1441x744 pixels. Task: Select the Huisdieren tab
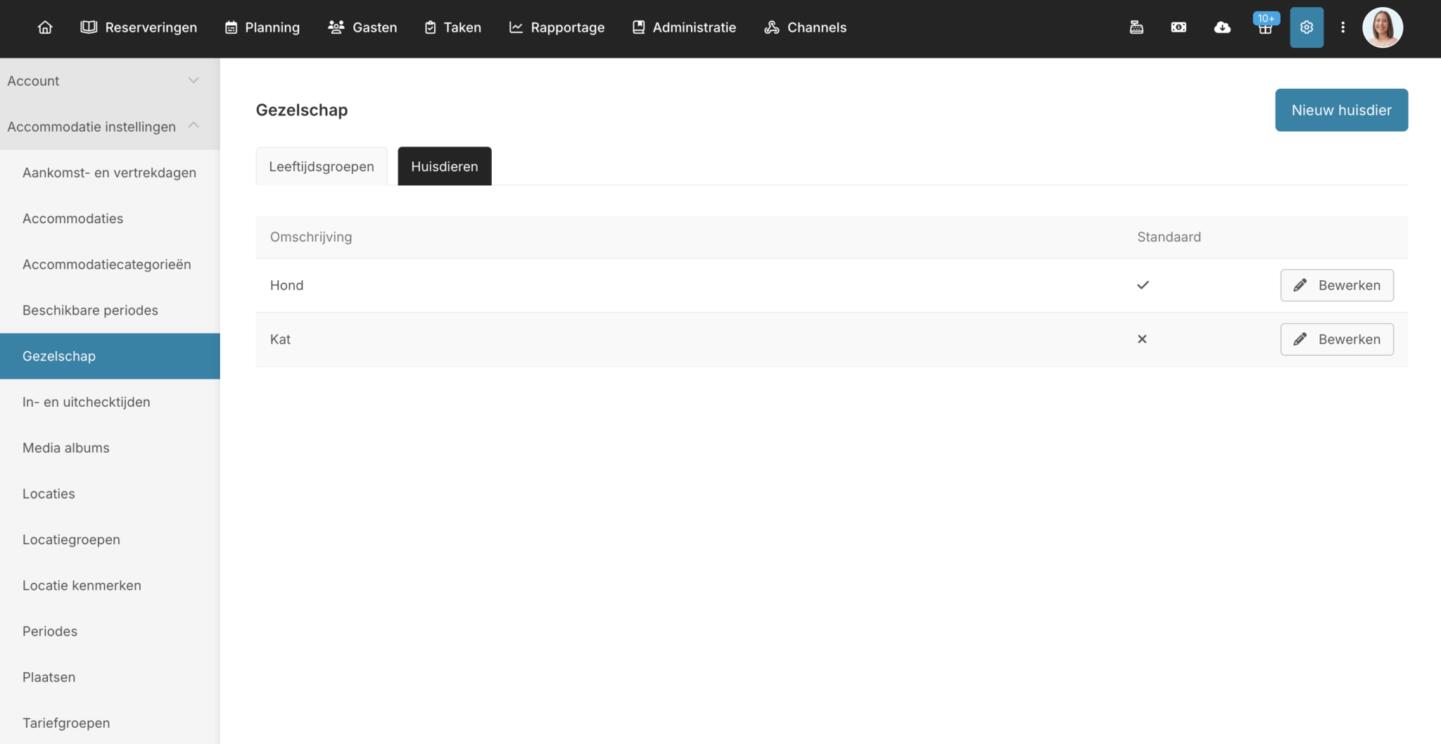pyautogui.click(x=444, y=167)
